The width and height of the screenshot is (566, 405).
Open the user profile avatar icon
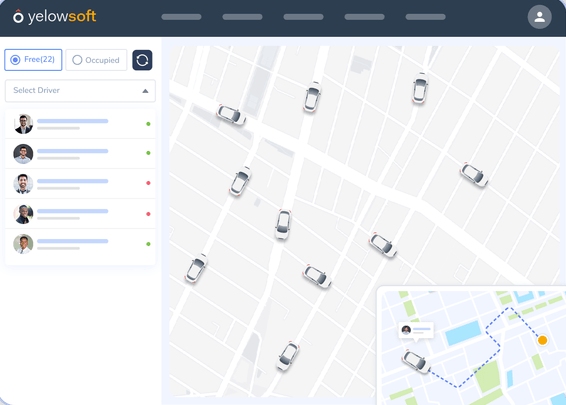coord(539,17)
